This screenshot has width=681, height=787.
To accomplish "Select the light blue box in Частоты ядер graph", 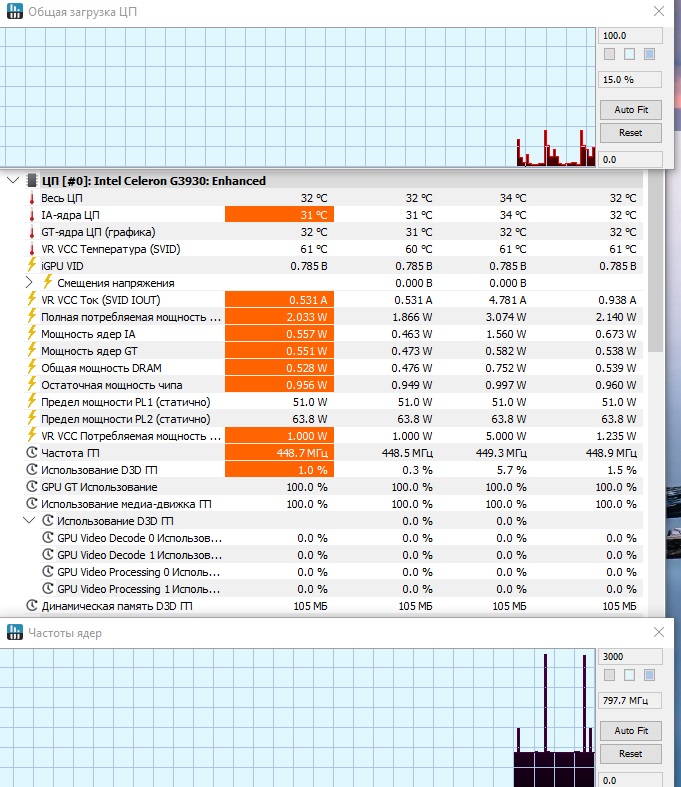I will 629,675.
